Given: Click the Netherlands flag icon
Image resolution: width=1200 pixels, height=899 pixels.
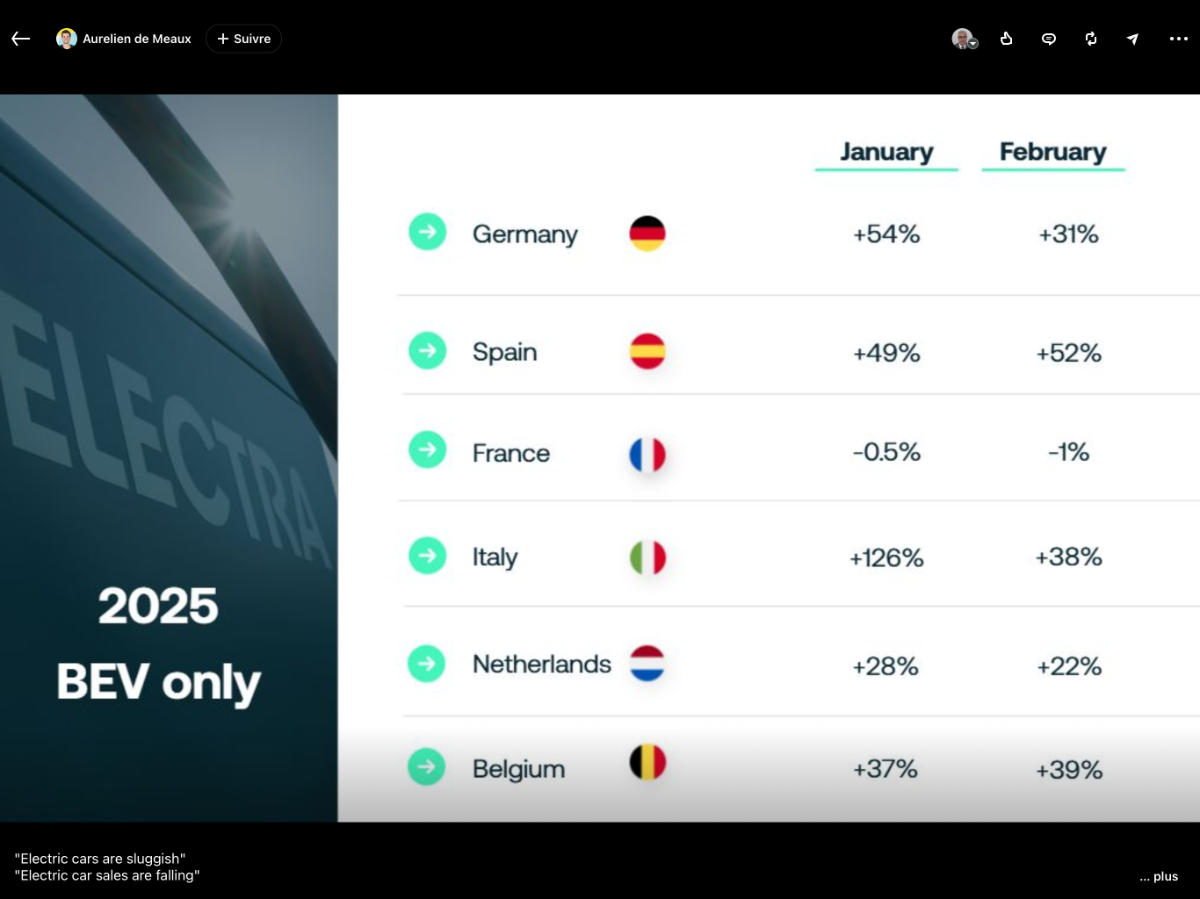Looking at the screenshot, I should coord(647,663).
